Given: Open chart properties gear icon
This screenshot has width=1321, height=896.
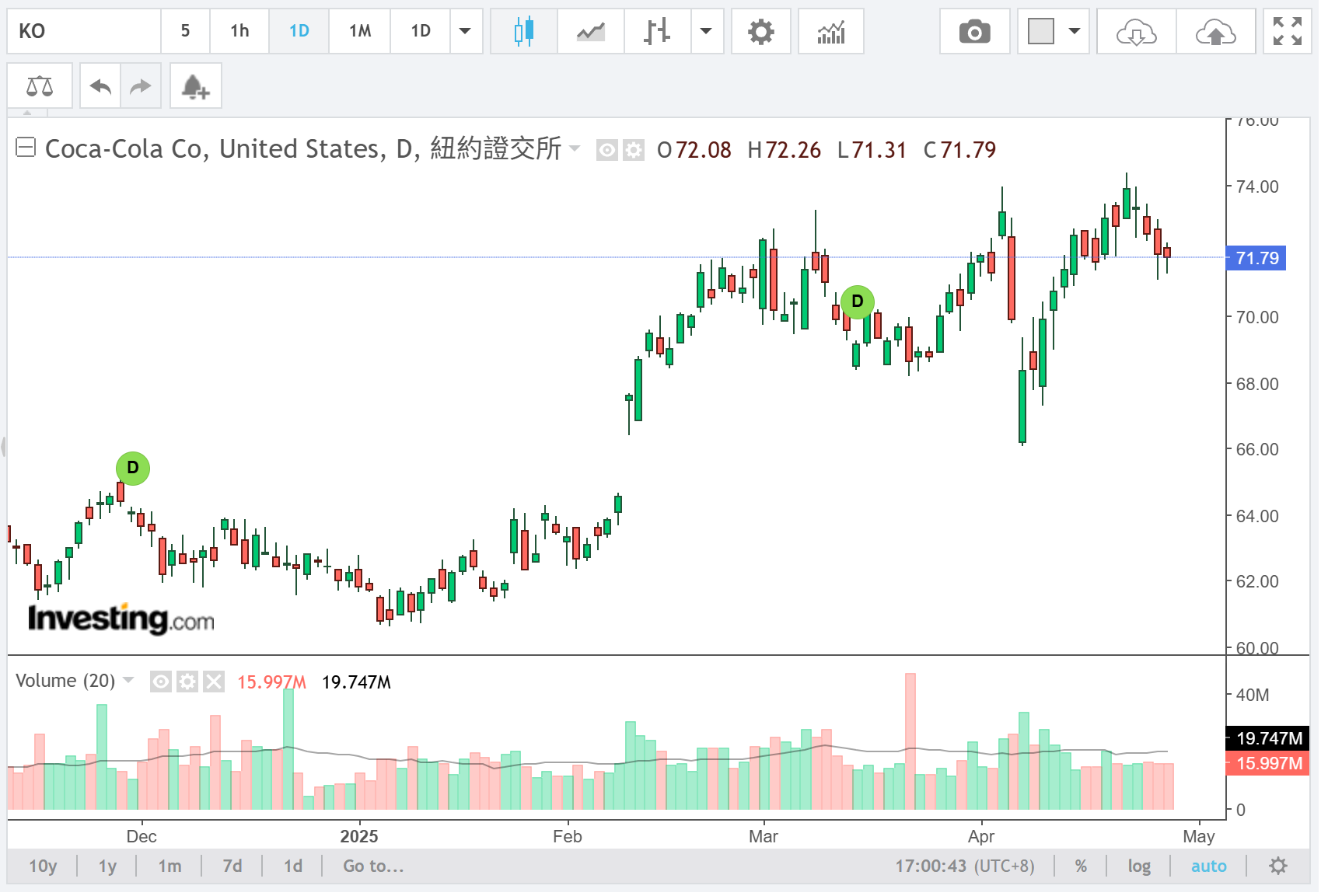Looking at the screenshot, I should coord(760,31).
